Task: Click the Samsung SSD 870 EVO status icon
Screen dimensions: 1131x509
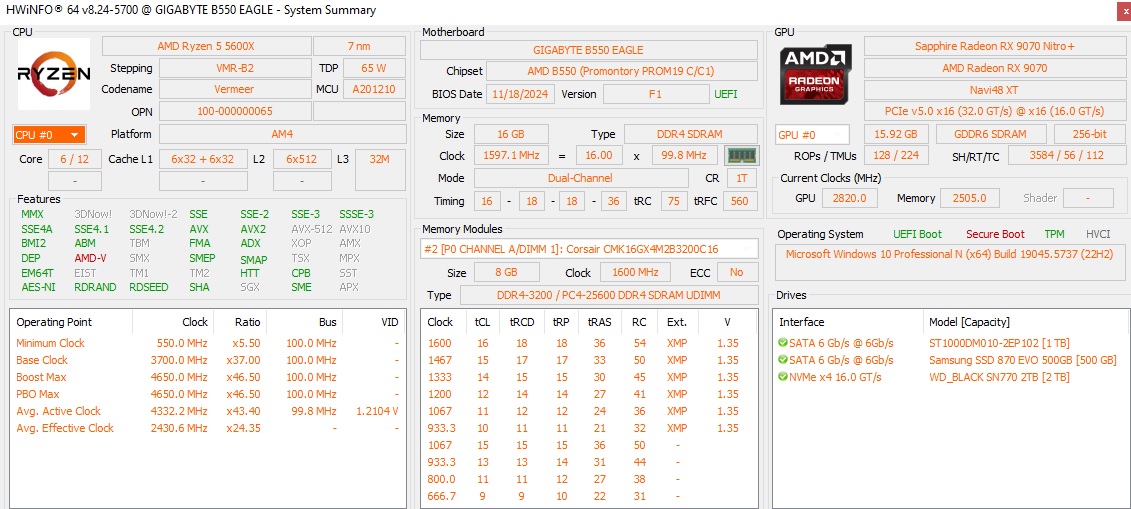Action: point(783,360)
